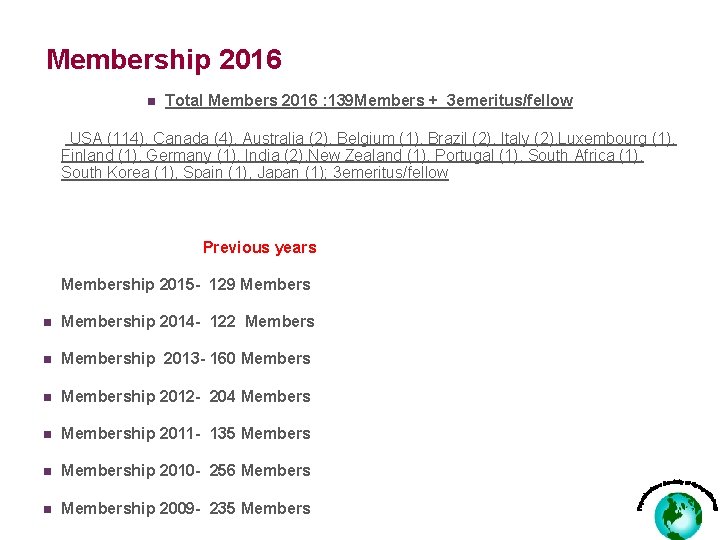Click the New Zealand (1) entry
Viewport: 720px width, 540px height.
tap(367, 155)
